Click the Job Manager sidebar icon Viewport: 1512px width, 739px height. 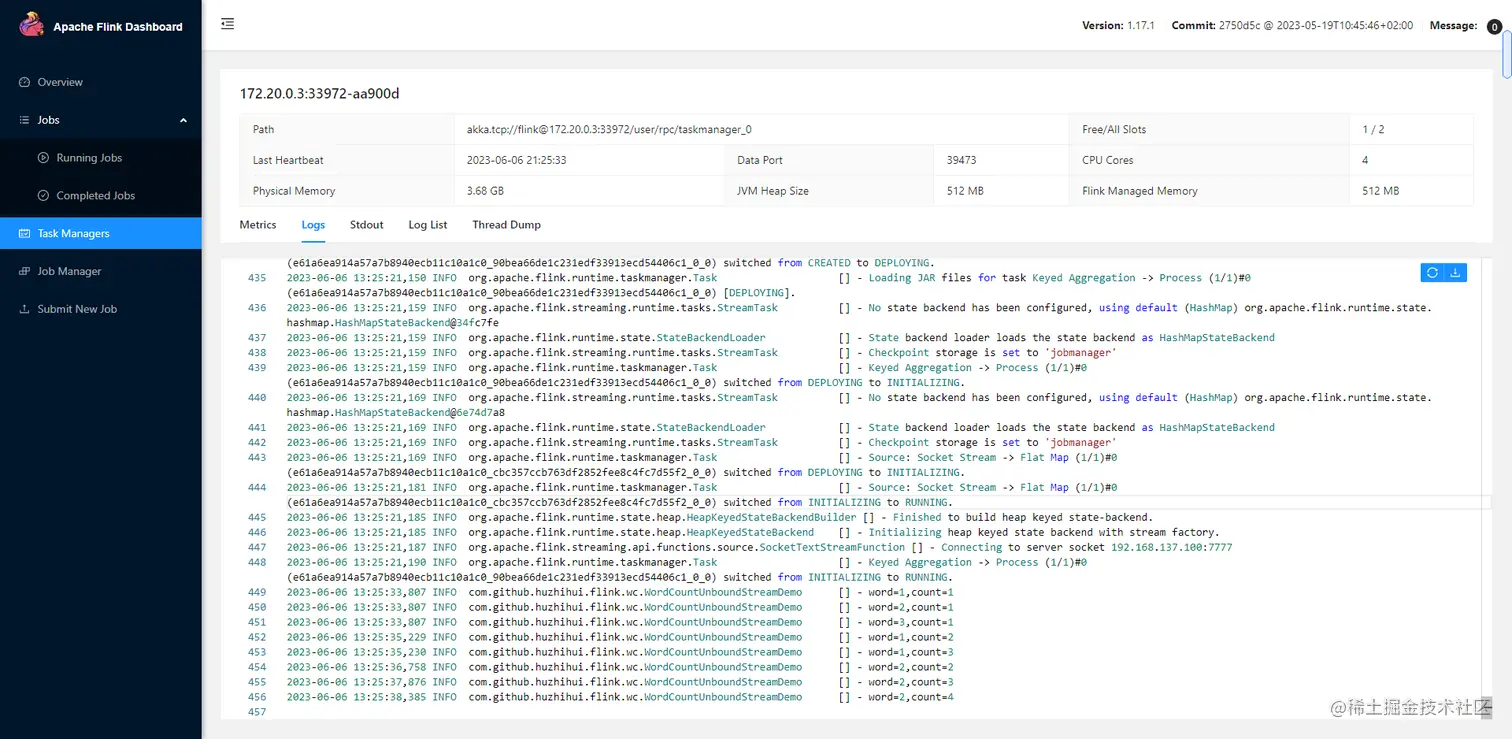tap(25, 271)
